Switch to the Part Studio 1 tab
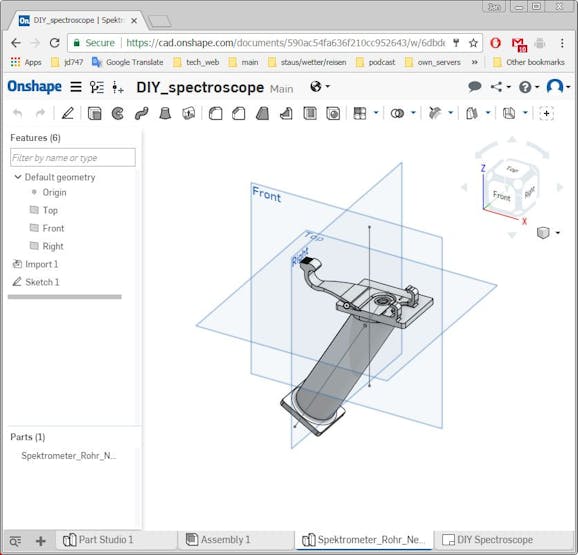The height and width of the screenshot is (555, 578). [x=98, y=540]
